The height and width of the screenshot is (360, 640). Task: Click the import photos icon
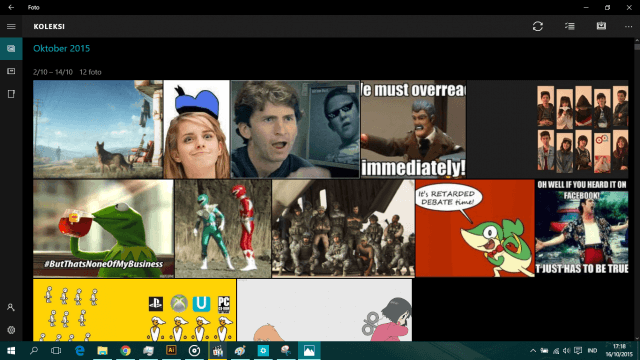pyautogui.click(x=601, y=26)
